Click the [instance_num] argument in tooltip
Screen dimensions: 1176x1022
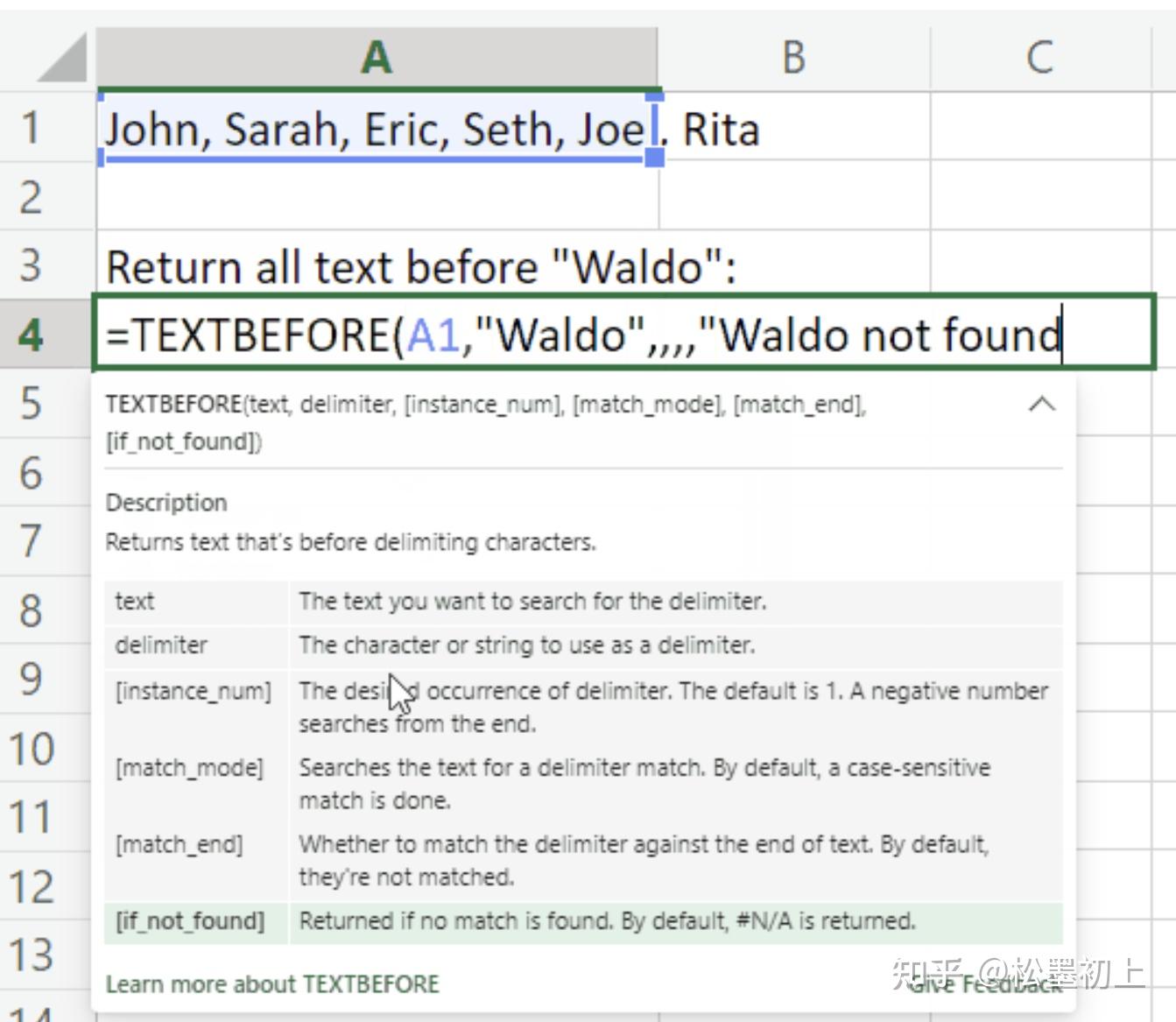[193, 691]
